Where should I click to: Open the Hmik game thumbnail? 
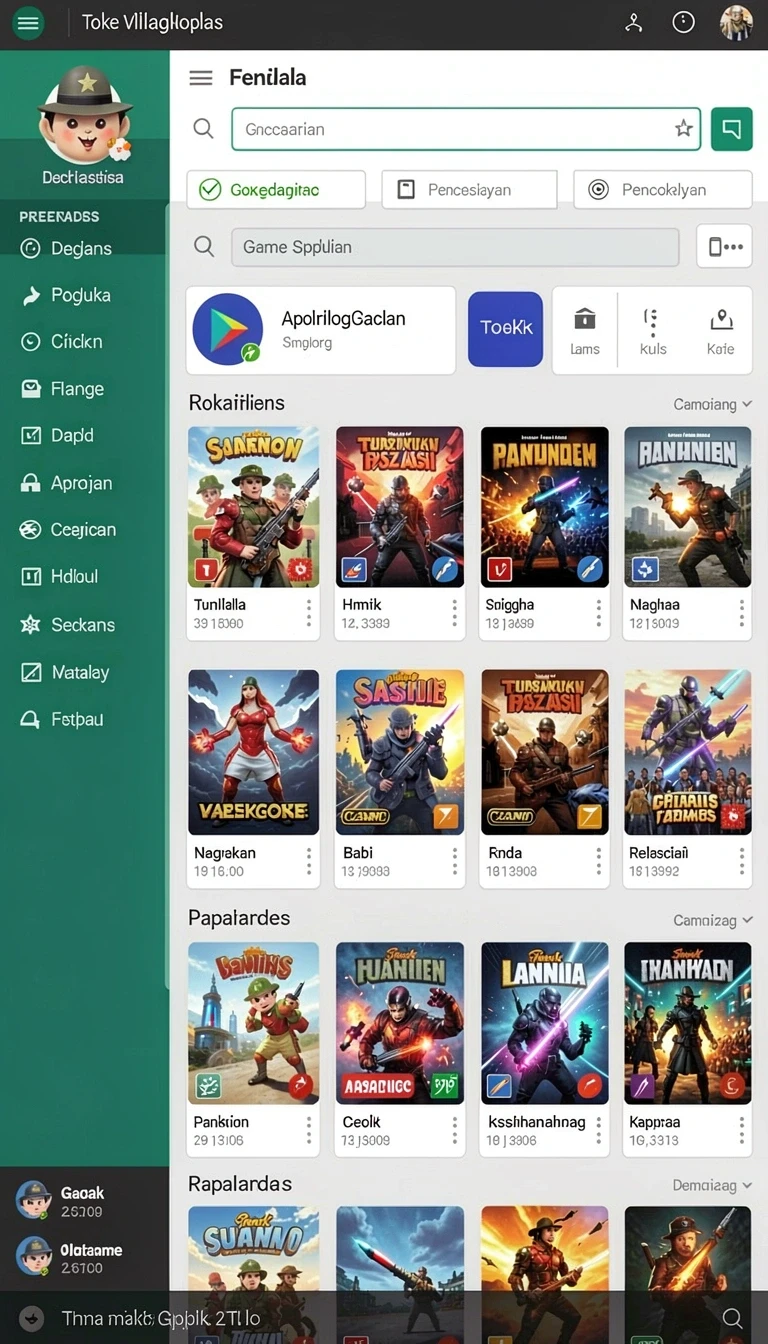coord(400,507)
